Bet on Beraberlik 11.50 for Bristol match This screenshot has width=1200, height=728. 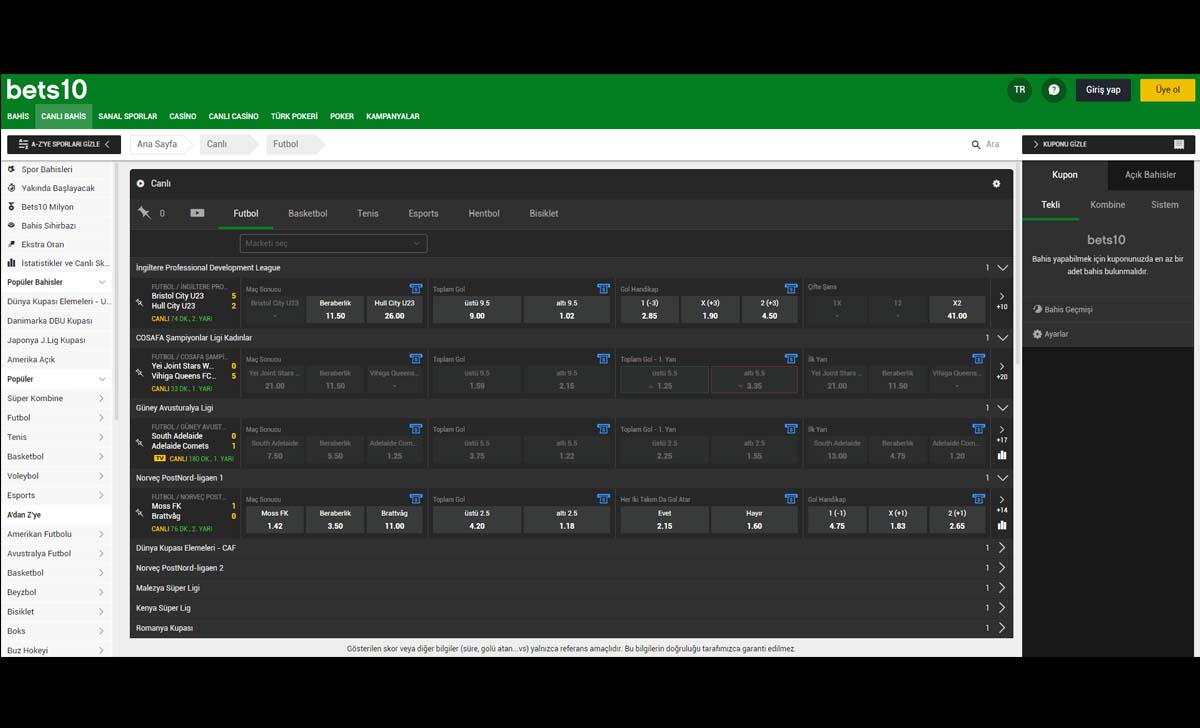click(335, 309)
